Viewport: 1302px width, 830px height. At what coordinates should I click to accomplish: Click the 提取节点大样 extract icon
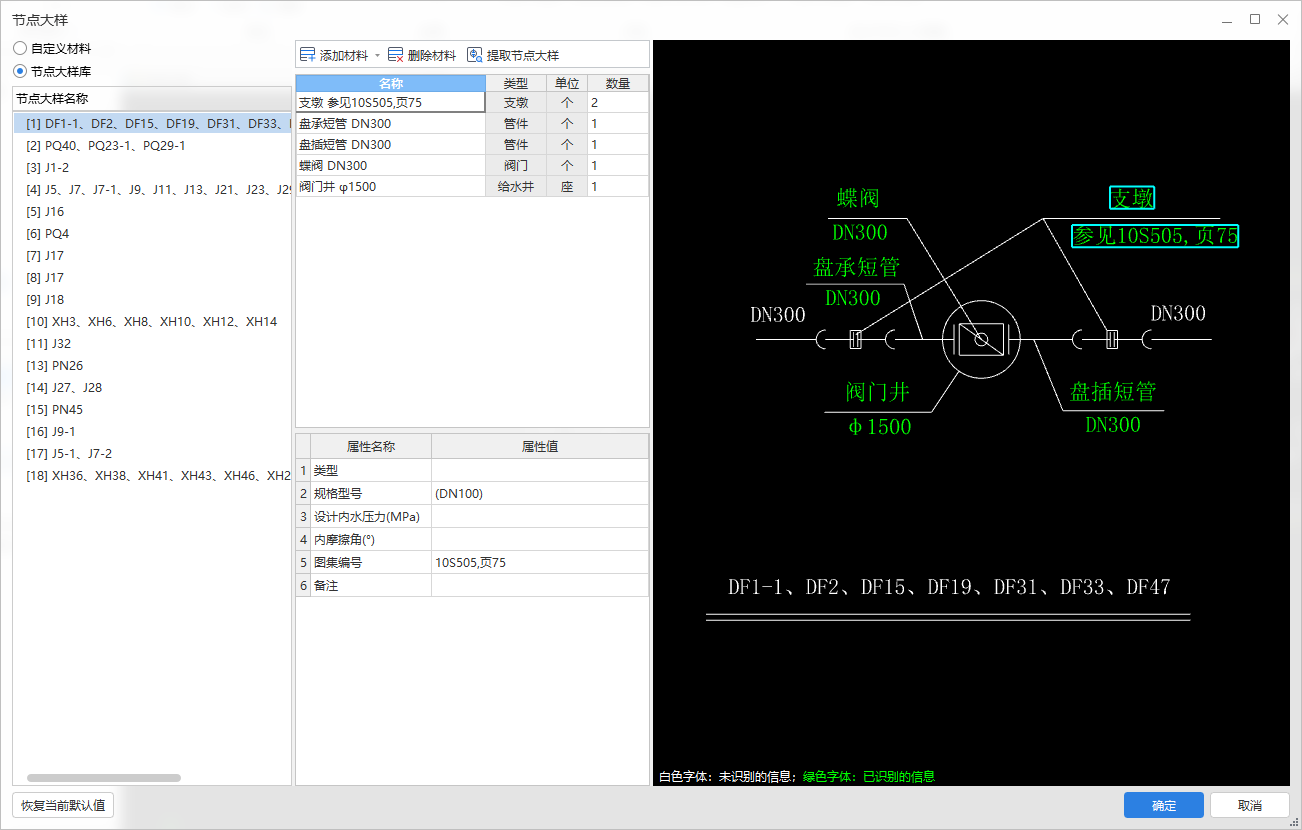pos(475,55)
